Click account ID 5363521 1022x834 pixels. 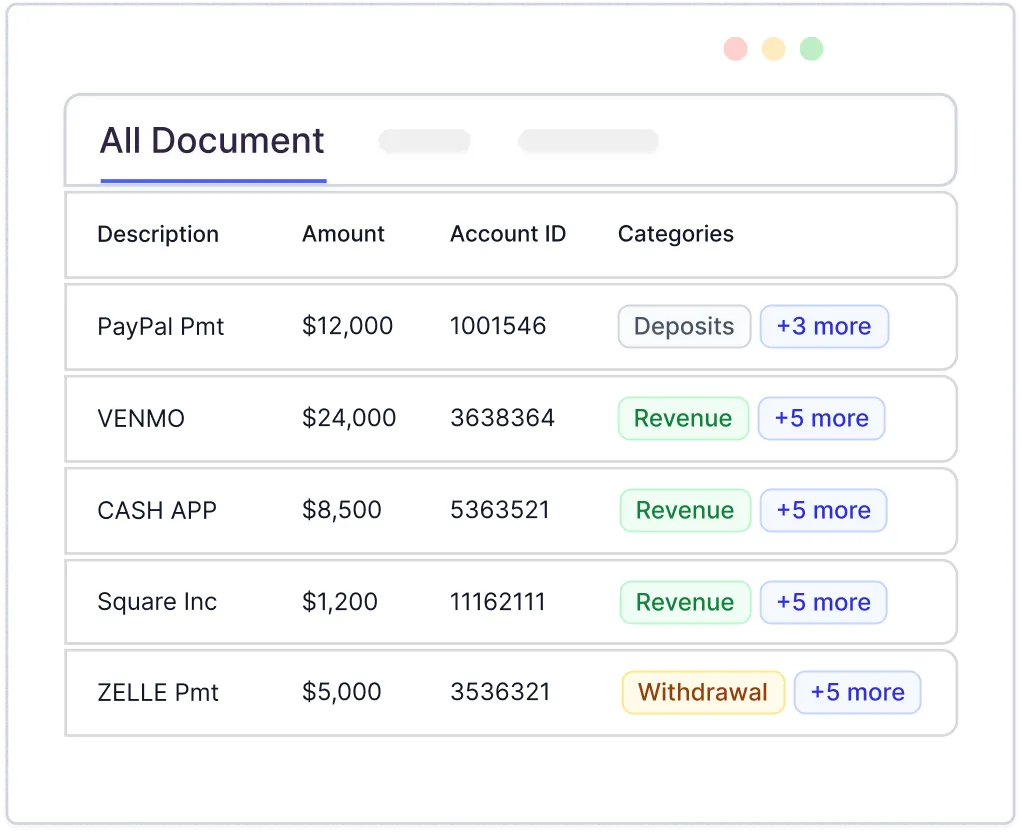(500, 510)
